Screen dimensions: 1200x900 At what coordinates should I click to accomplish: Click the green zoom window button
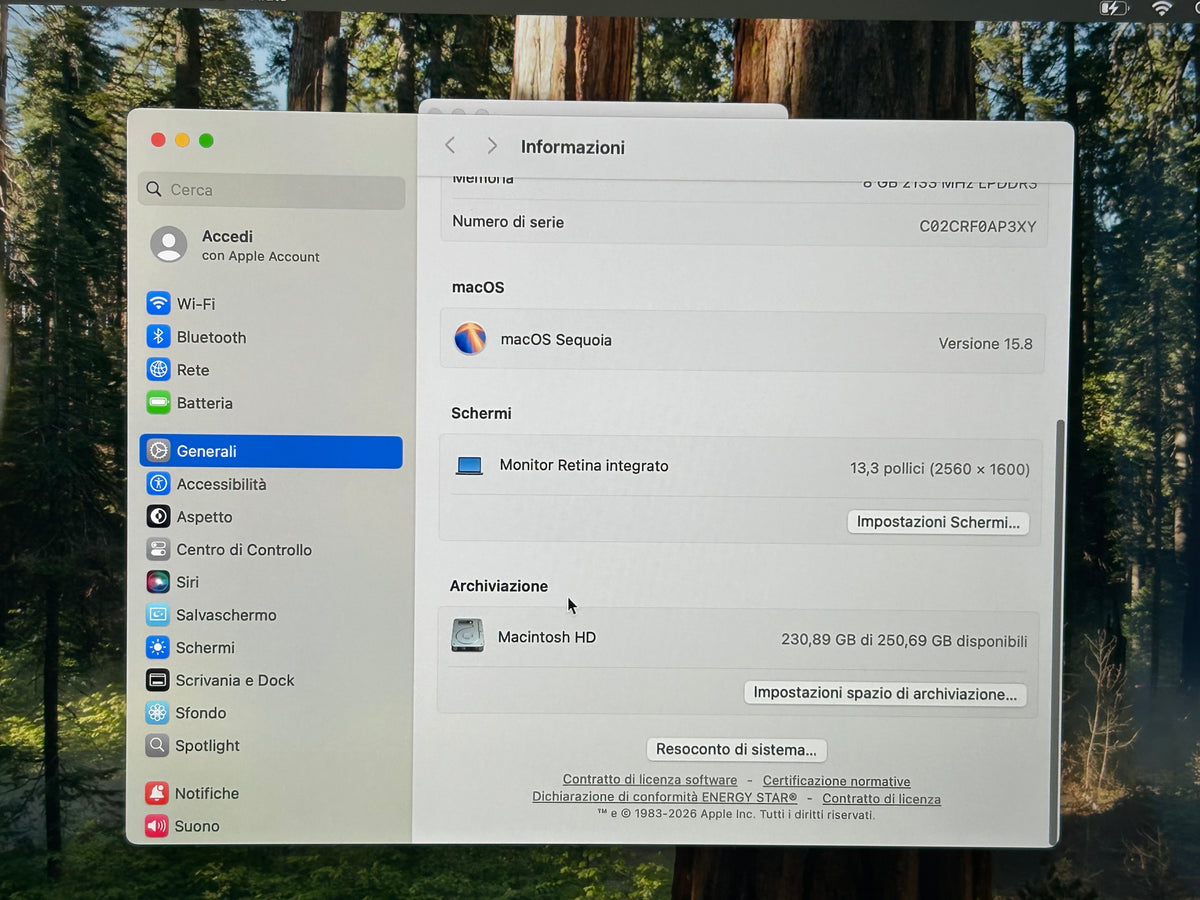pyautogui.click(x=206, y=140)
